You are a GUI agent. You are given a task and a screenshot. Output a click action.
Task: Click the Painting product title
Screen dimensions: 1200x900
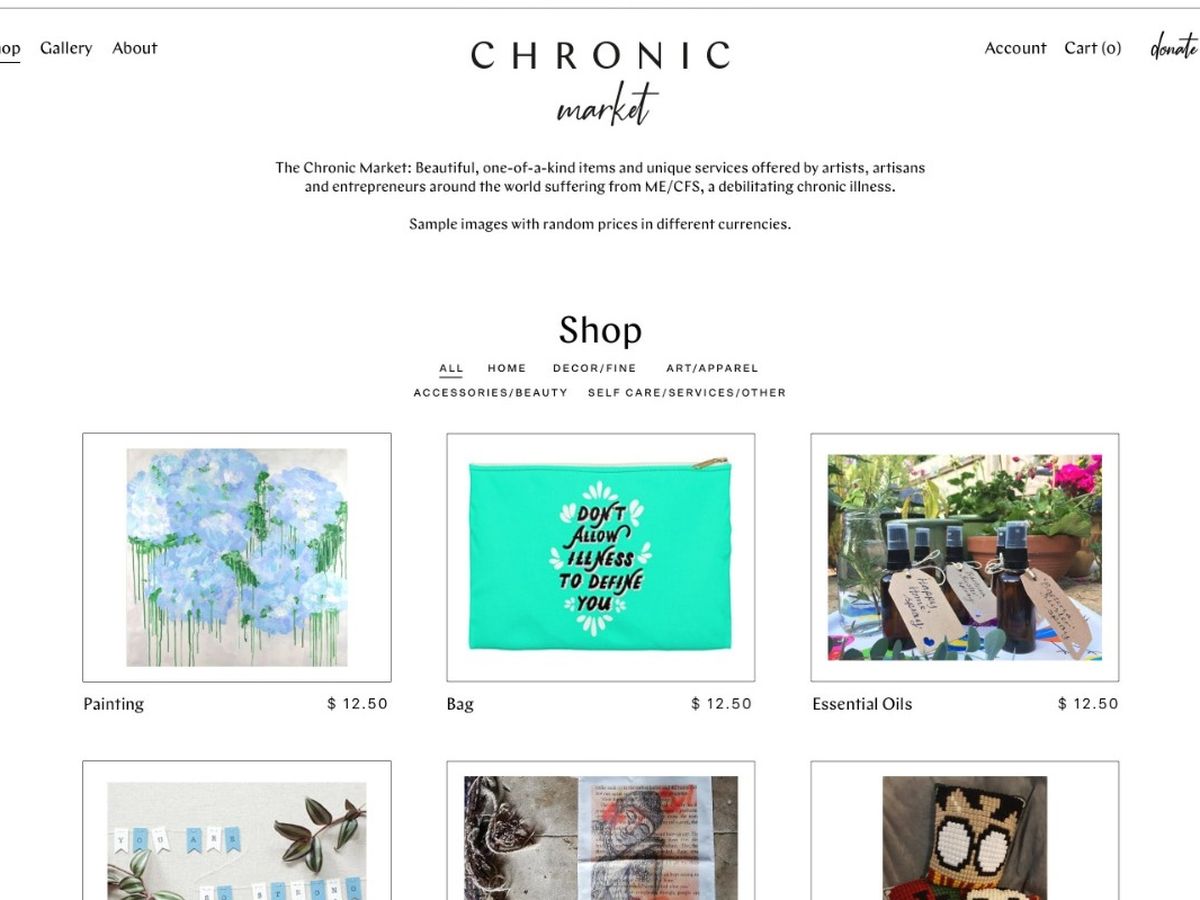[x=114, y=704]
